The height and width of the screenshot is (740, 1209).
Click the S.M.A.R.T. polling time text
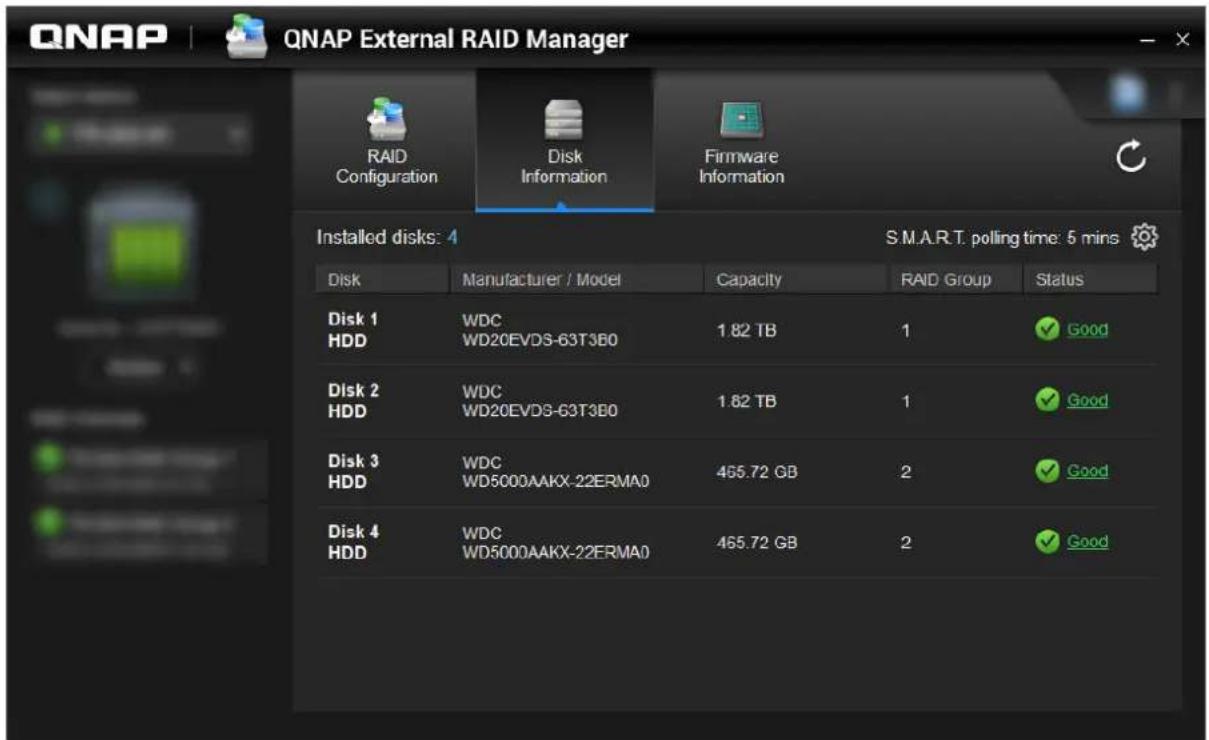point(1002,238)
